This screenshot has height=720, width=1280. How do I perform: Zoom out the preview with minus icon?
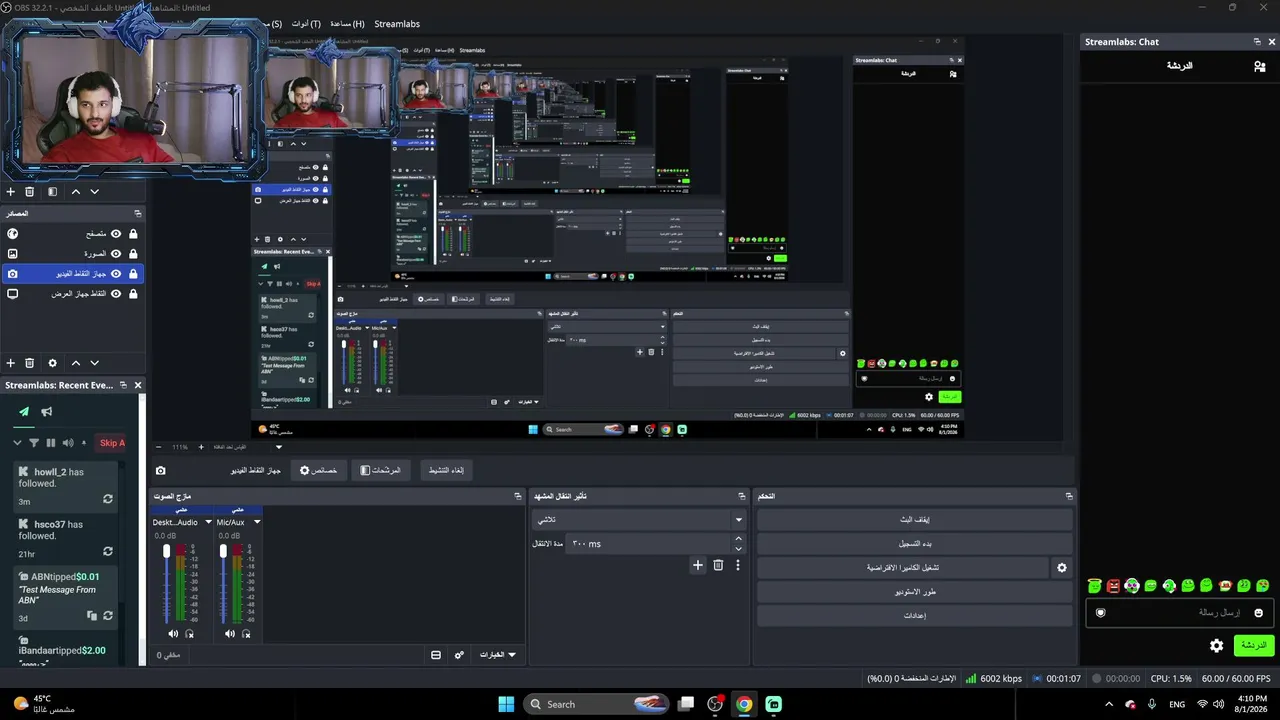pos(158,447)
